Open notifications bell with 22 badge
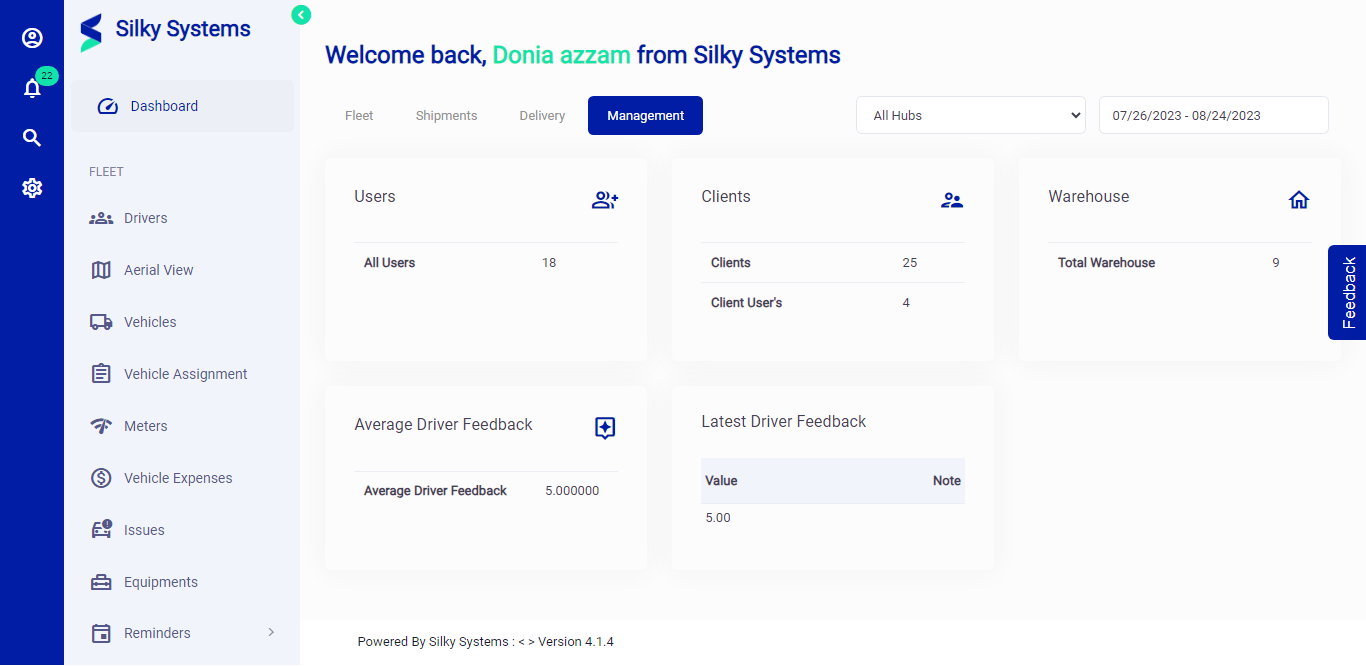Image resolution: width=1366 pixels, height=666 pixels. pyautogui.click(x=32, y=88)
